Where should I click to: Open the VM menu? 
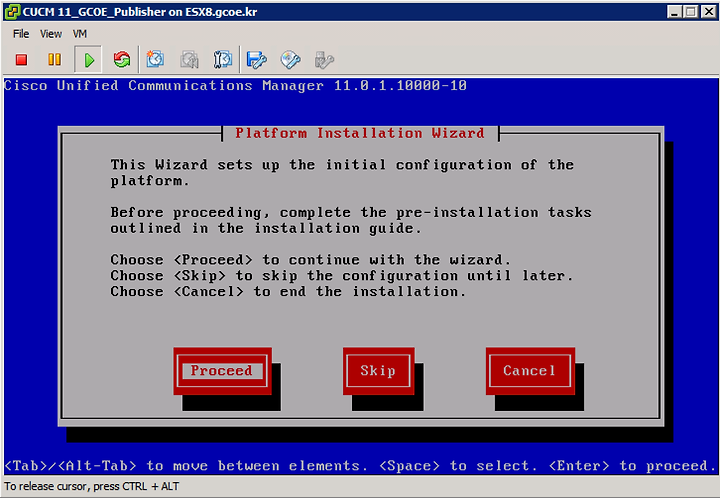pyautogui.click(x=79, y=34)
